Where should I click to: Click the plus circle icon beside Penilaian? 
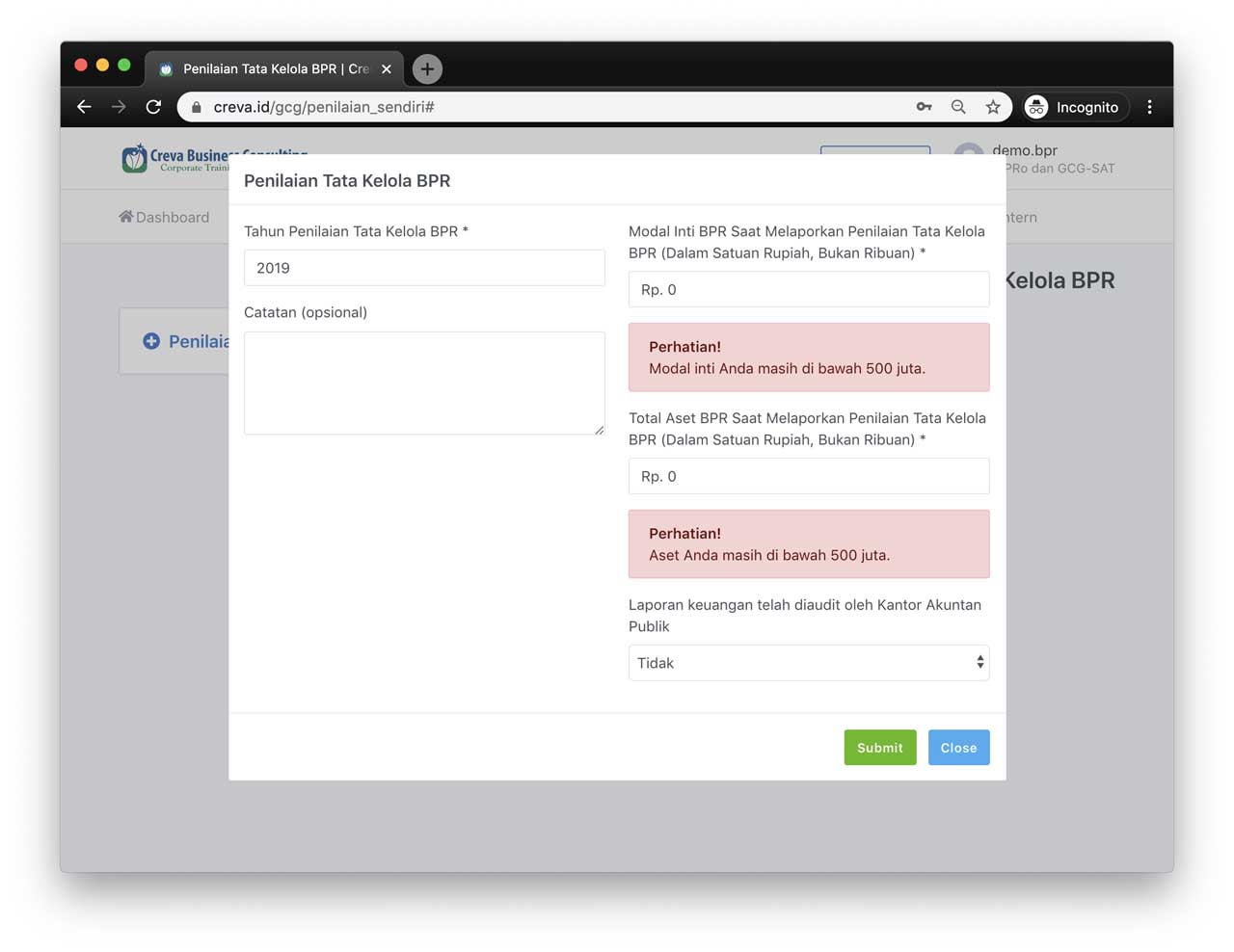pos(151,341)
